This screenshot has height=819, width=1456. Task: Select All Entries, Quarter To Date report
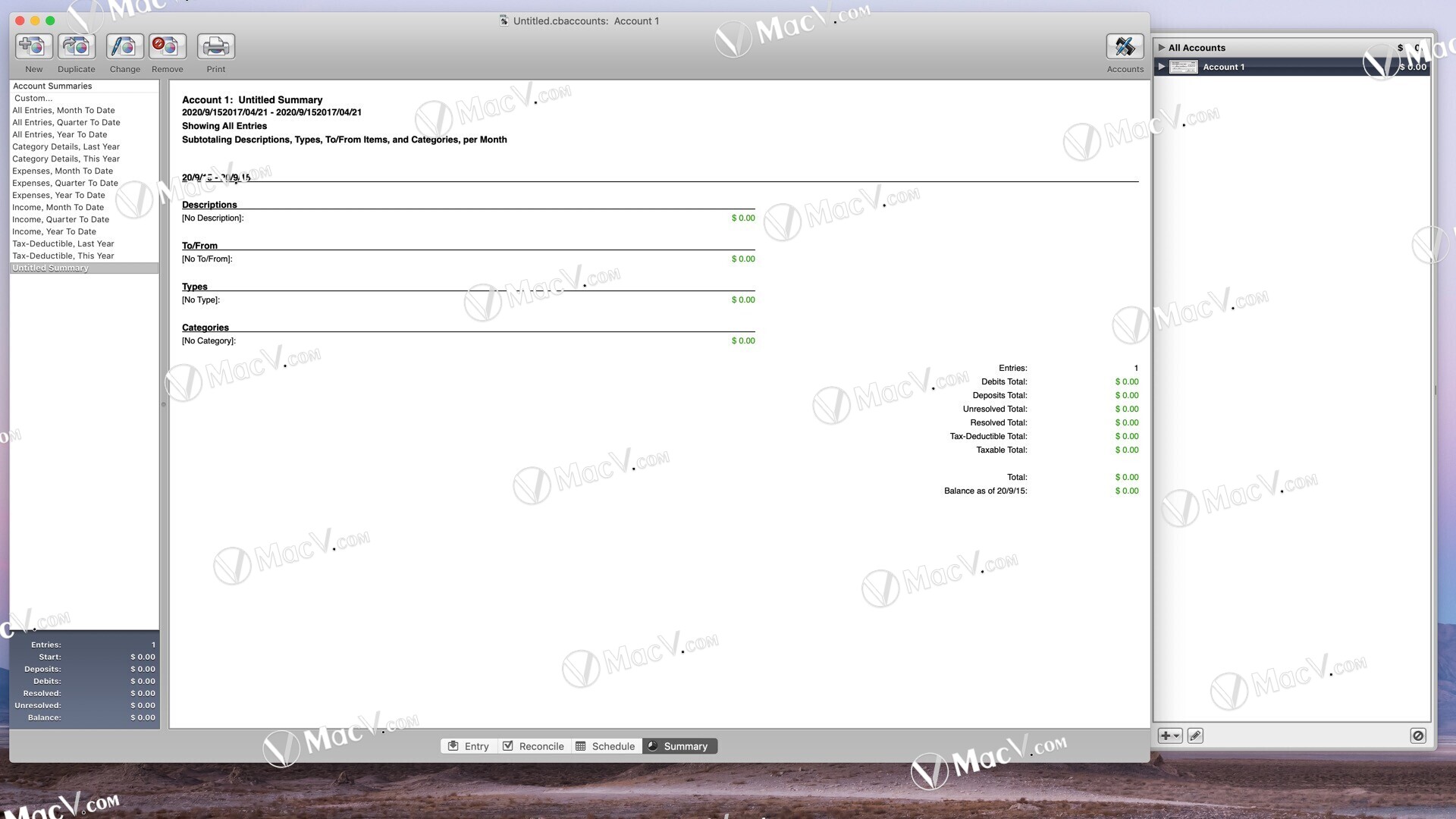pyautogui.click(x=66, y=121)
